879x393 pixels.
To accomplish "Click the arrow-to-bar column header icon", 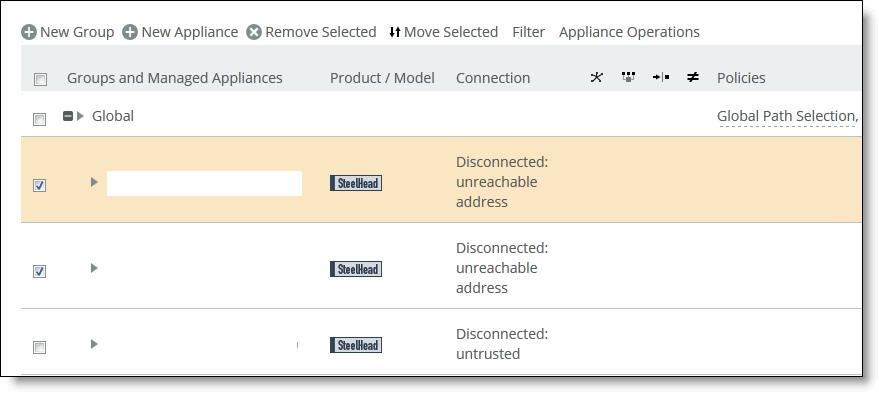I will click(x=661, y=77).
